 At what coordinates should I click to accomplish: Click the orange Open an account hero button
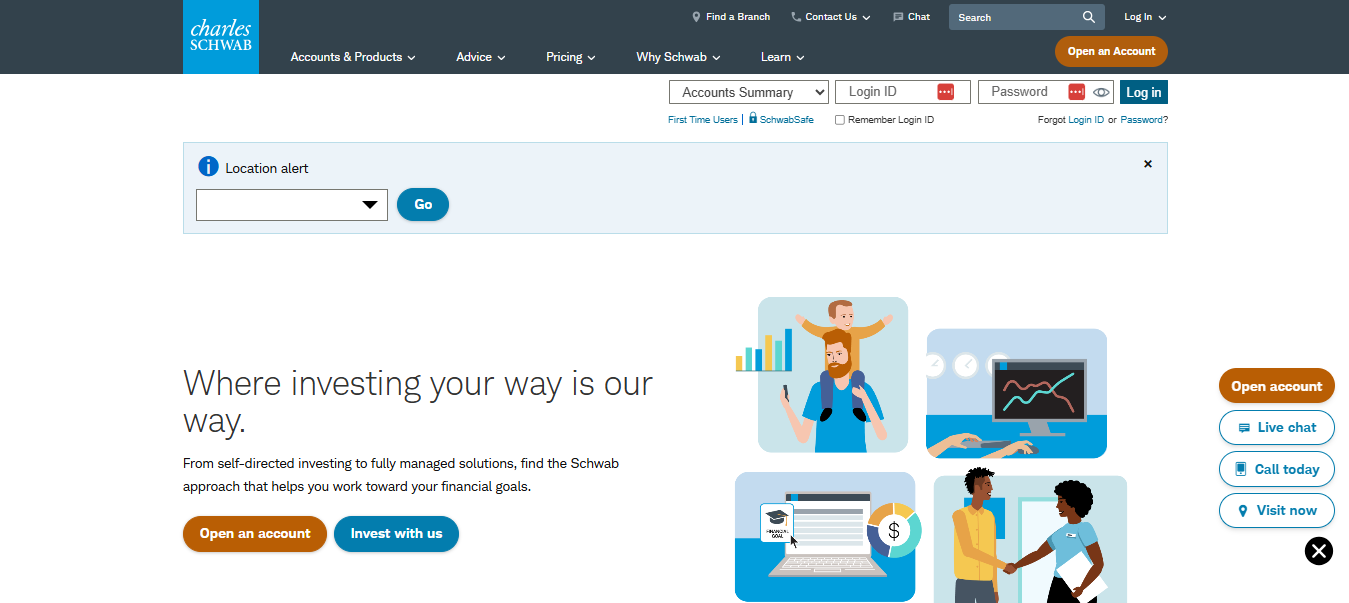pos(255,534)
